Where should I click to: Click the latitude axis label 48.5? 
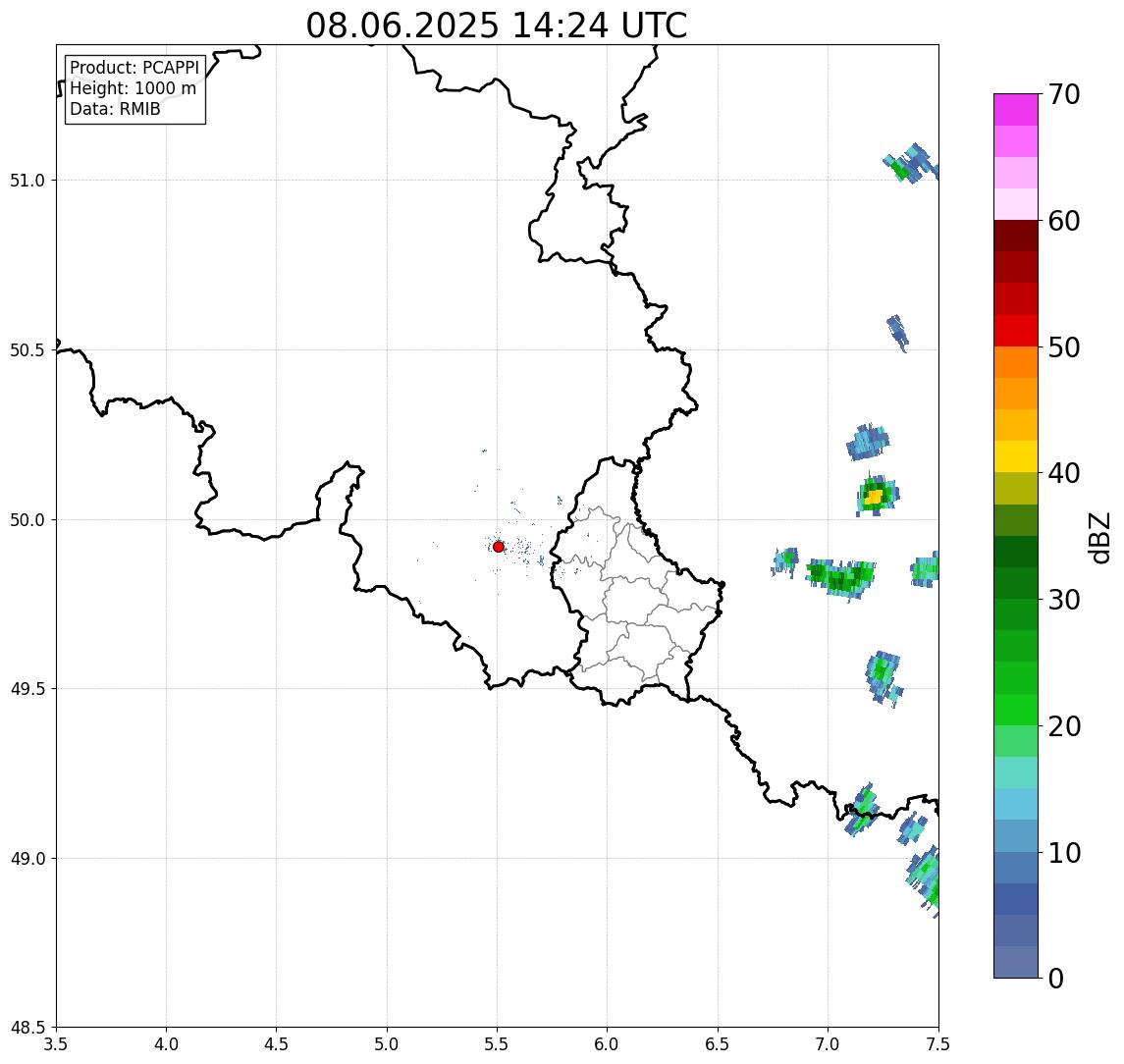[x=27, y=1028]
